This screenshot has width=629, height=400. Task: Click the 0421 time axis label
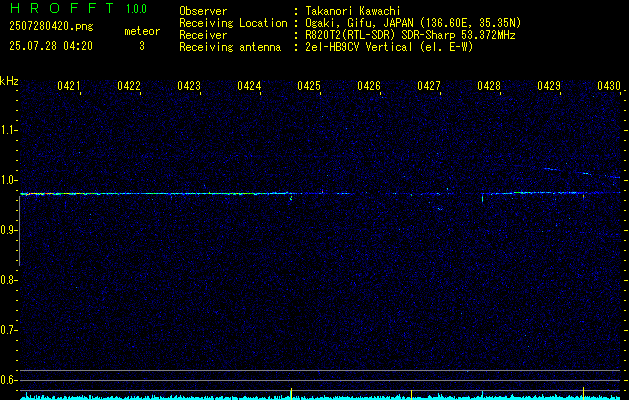(x=69, y=86)
